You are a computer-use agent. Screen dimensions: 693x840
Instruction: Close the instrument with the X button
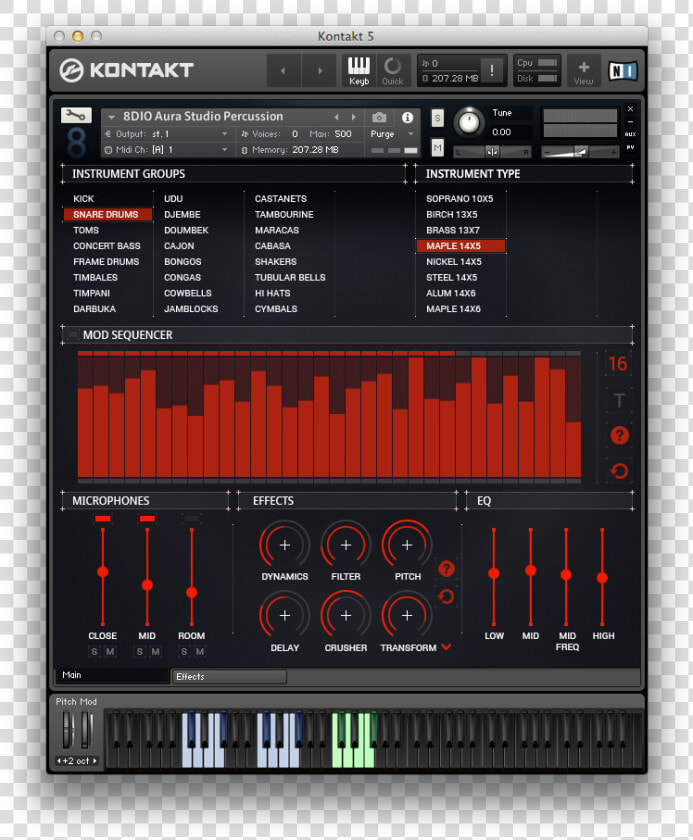[630, 109]
